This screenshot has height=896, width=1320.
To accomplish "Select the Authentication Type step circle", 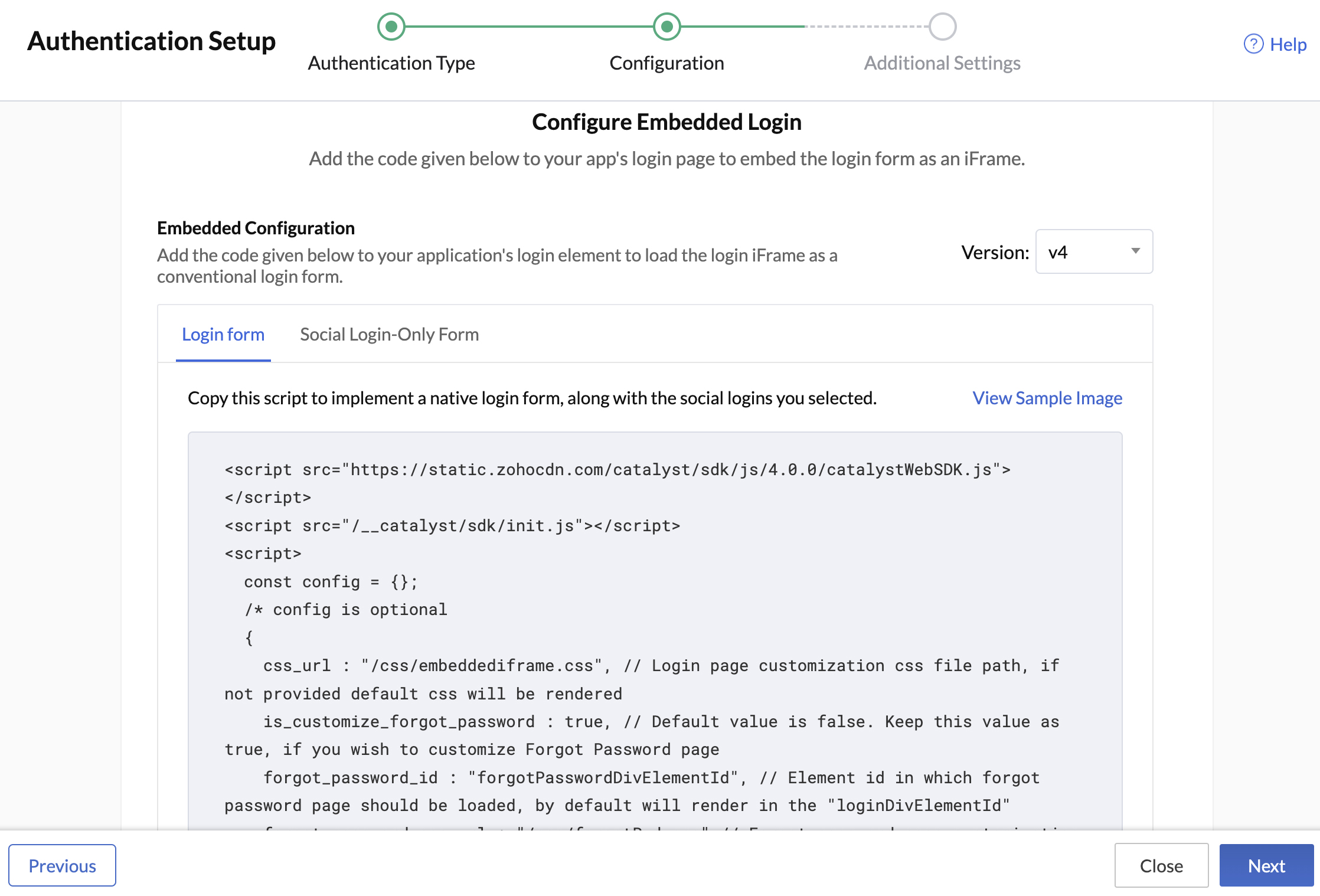I will (x=391, y=27).
